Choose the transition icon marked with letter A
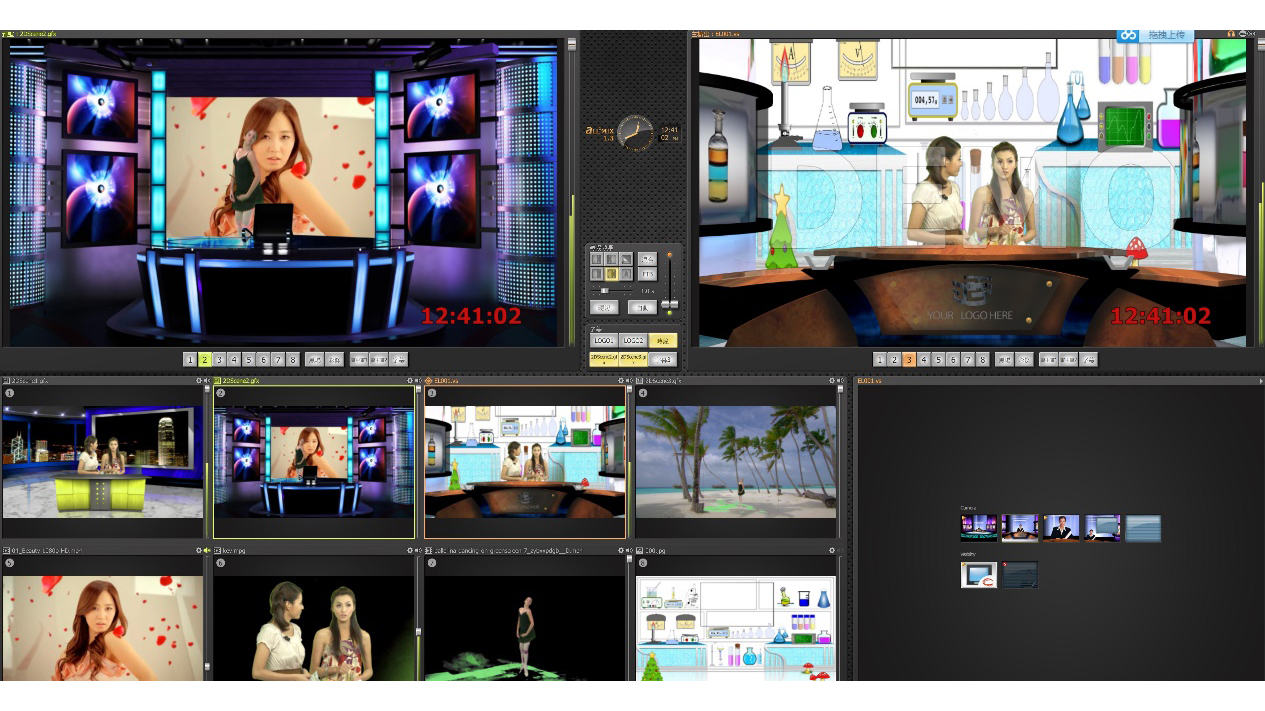The height and width of the screenshot is (711, 1265). 626,274
